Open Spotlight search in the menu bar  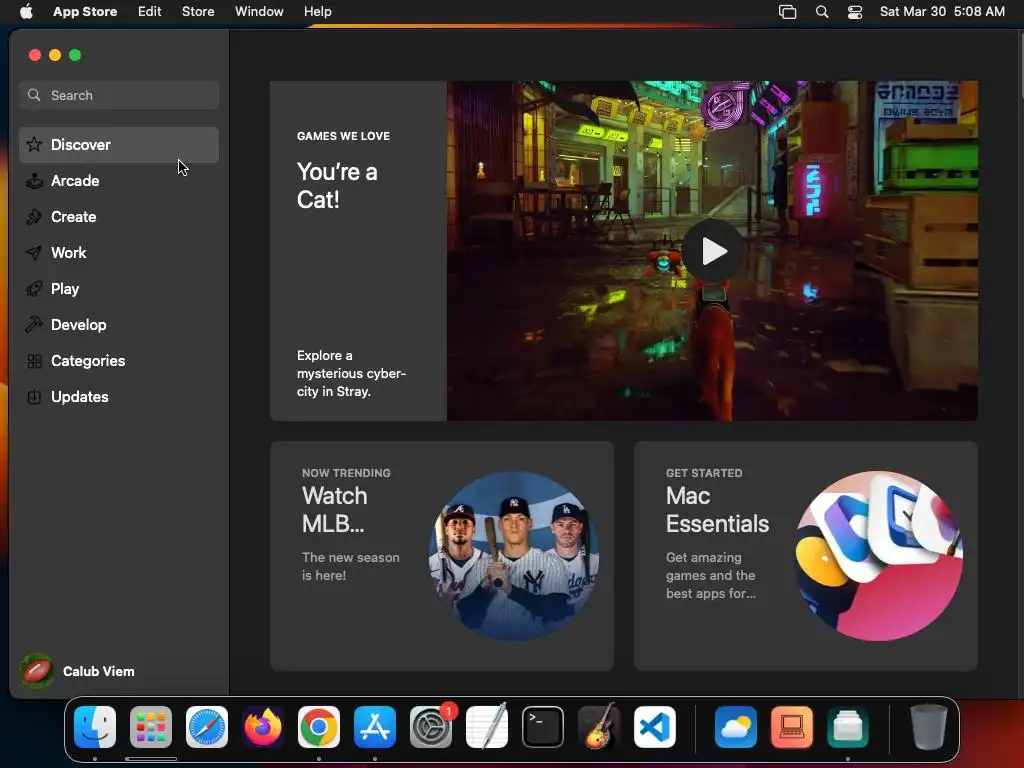pyautogui.click(x=822, y=12)
